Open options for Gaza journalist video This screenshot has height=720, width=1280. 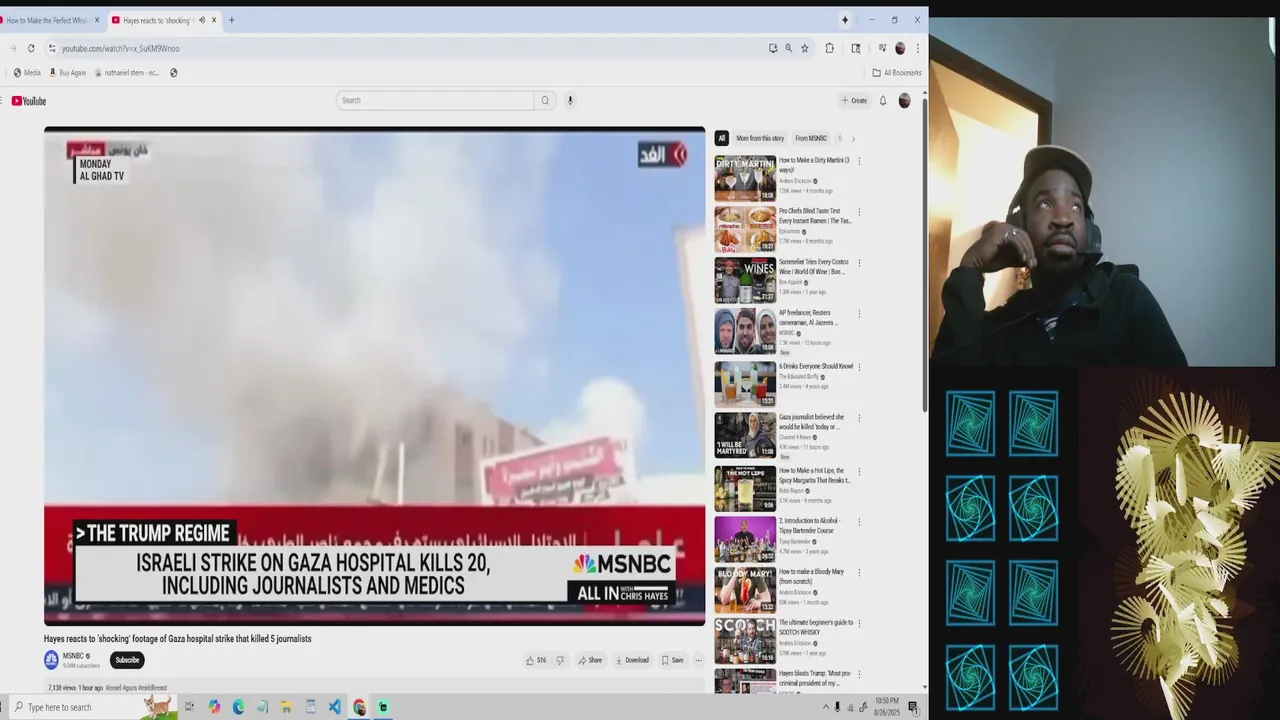click(x=859, y=418)
